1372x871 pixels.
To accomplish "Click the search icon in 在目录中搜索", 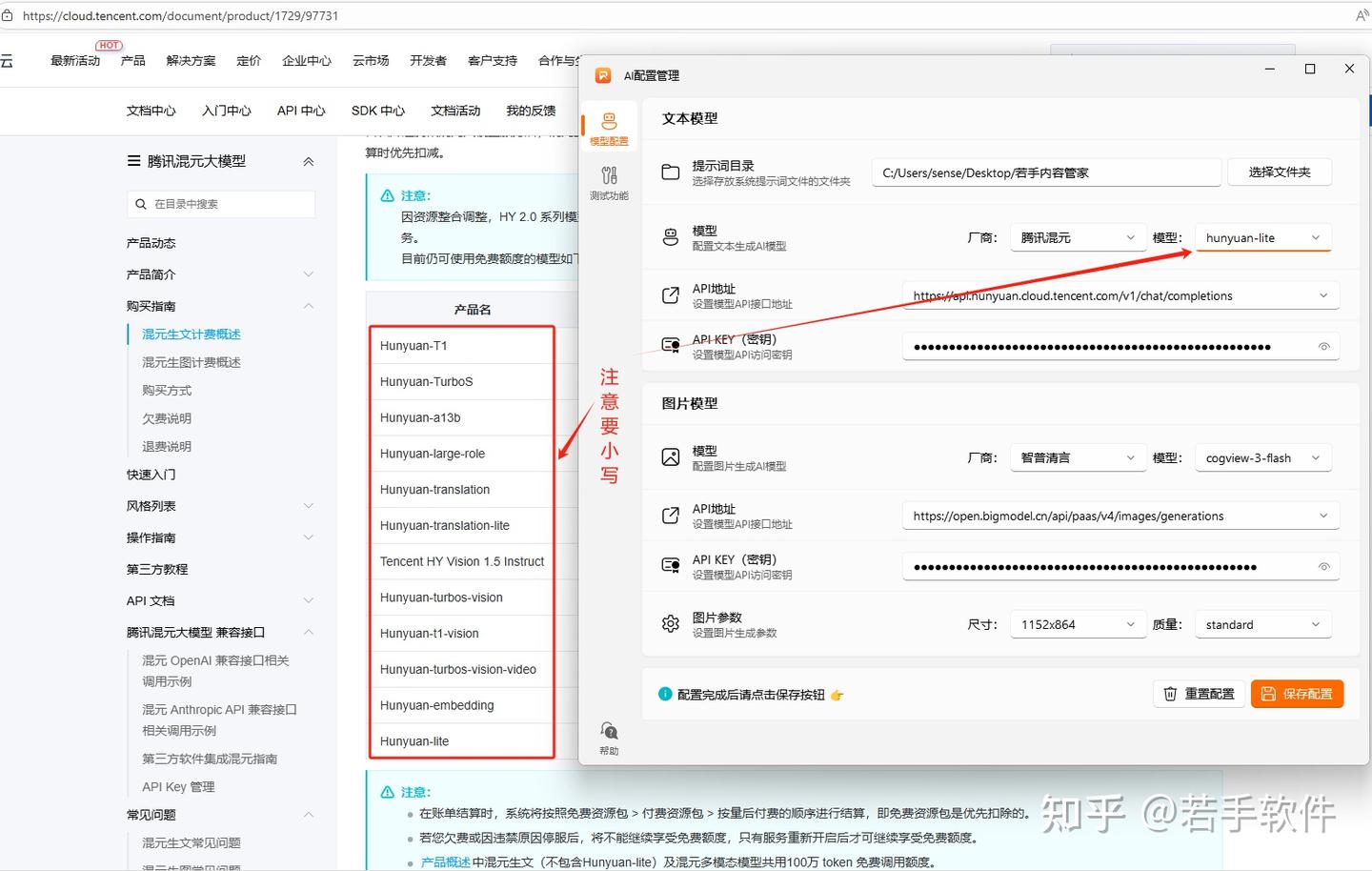I will click(141, 204).
